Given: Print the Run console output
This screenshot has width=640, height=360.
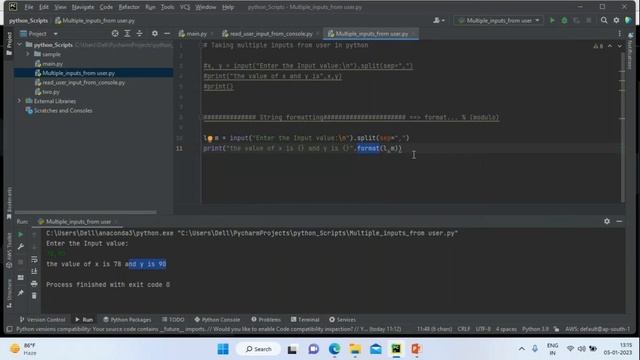Looking at the screenshot, I should point(34,283).
